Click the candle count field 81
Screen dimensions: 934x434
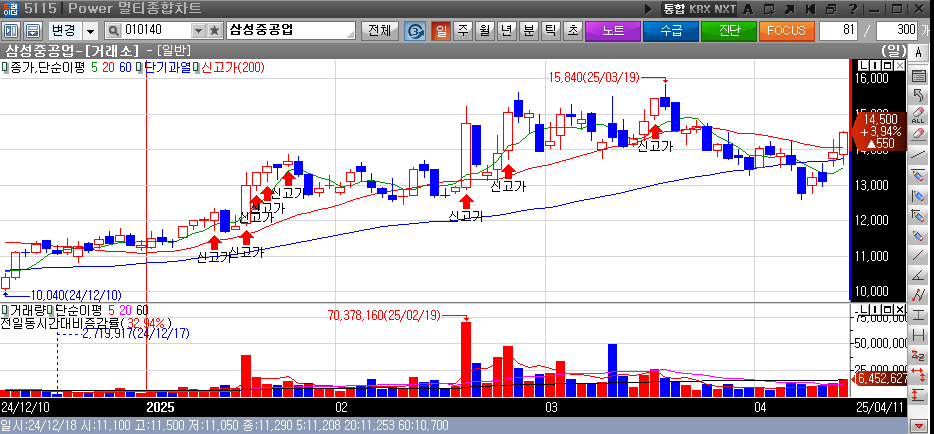pyautogui.click(x=839, y=30)
